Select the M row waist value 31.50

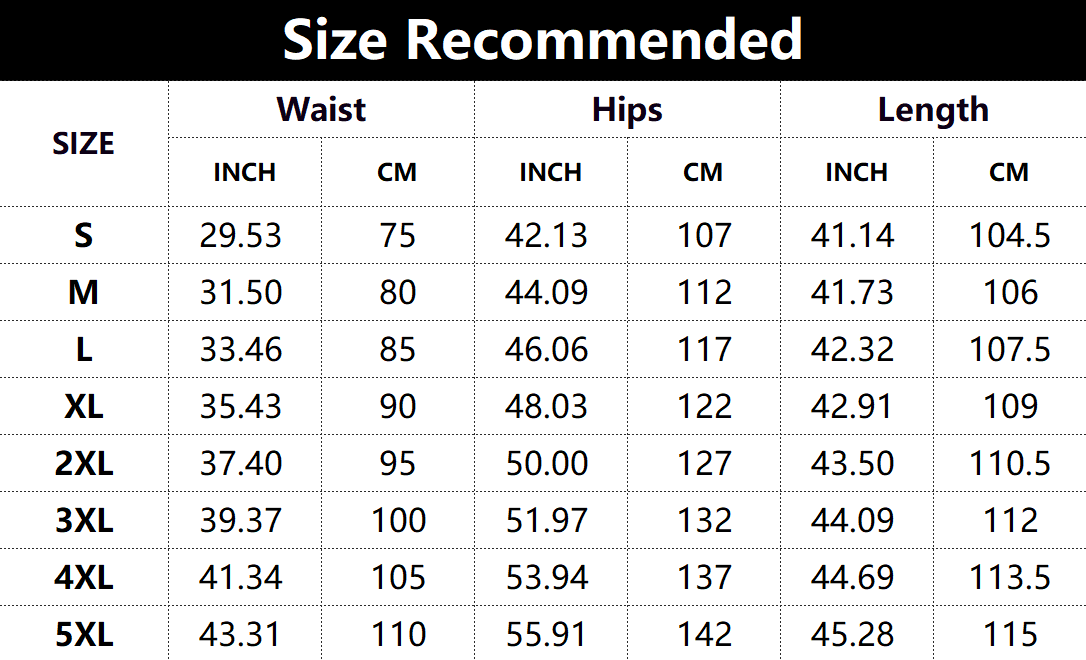pos(241,293)
